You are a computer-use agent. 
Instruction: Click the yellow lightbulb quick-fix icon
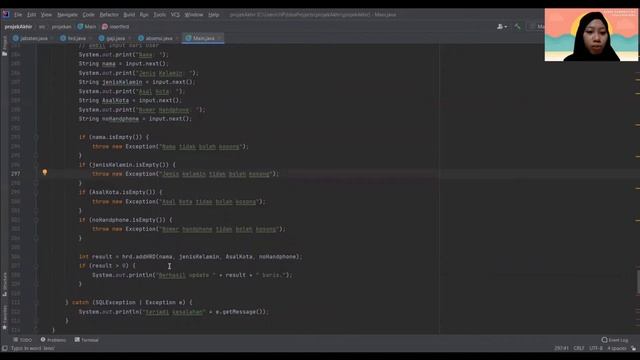[x=45, y=173]
